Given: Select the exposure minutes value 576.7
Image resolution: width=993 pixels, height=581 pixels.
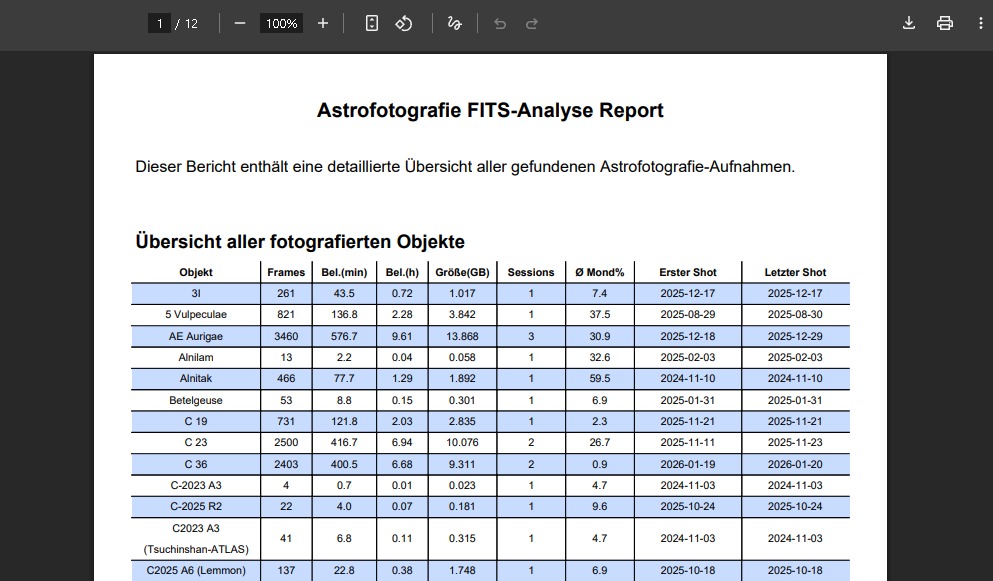Looking at the screenshot, I should point(344,336).
